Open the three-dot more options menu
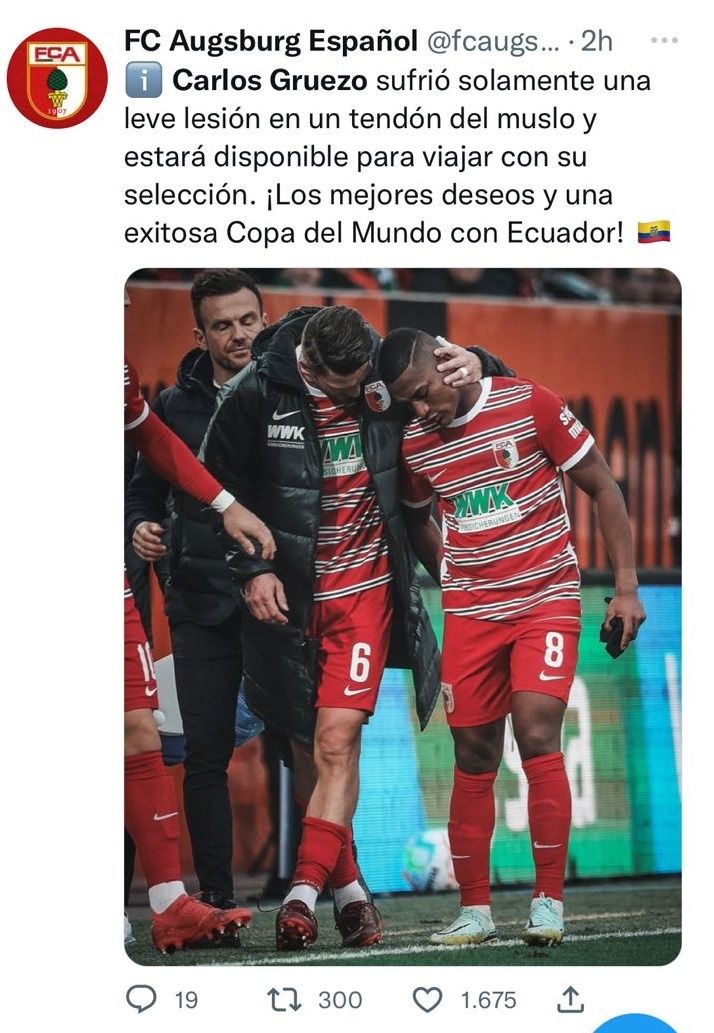The width and height of the screenshot is (714, 1033). coord(663,41)
